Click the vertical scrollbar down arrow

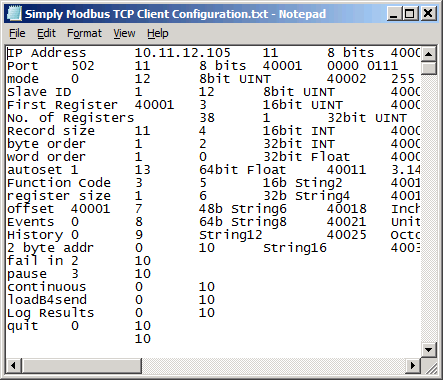click(429, 350)
